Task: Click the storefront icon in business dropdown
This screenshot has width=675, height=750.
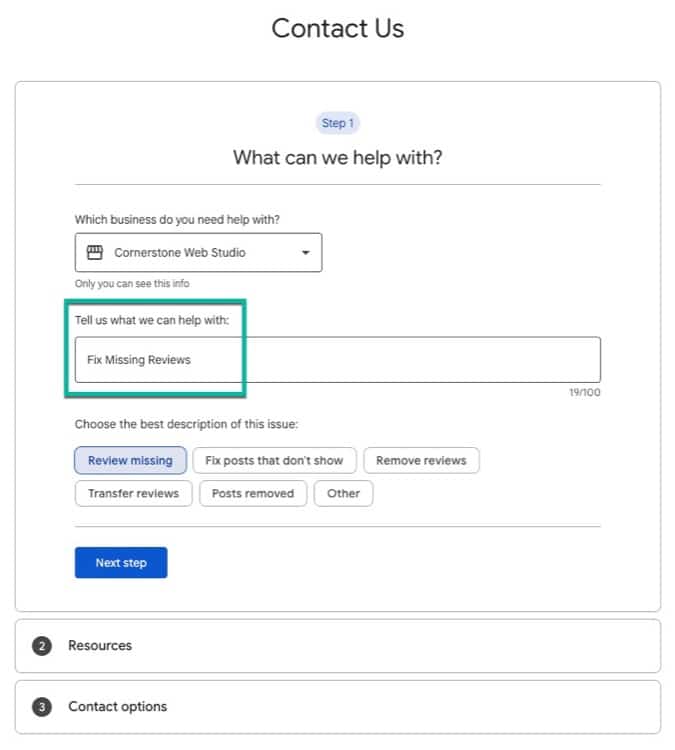Action: 95,252
